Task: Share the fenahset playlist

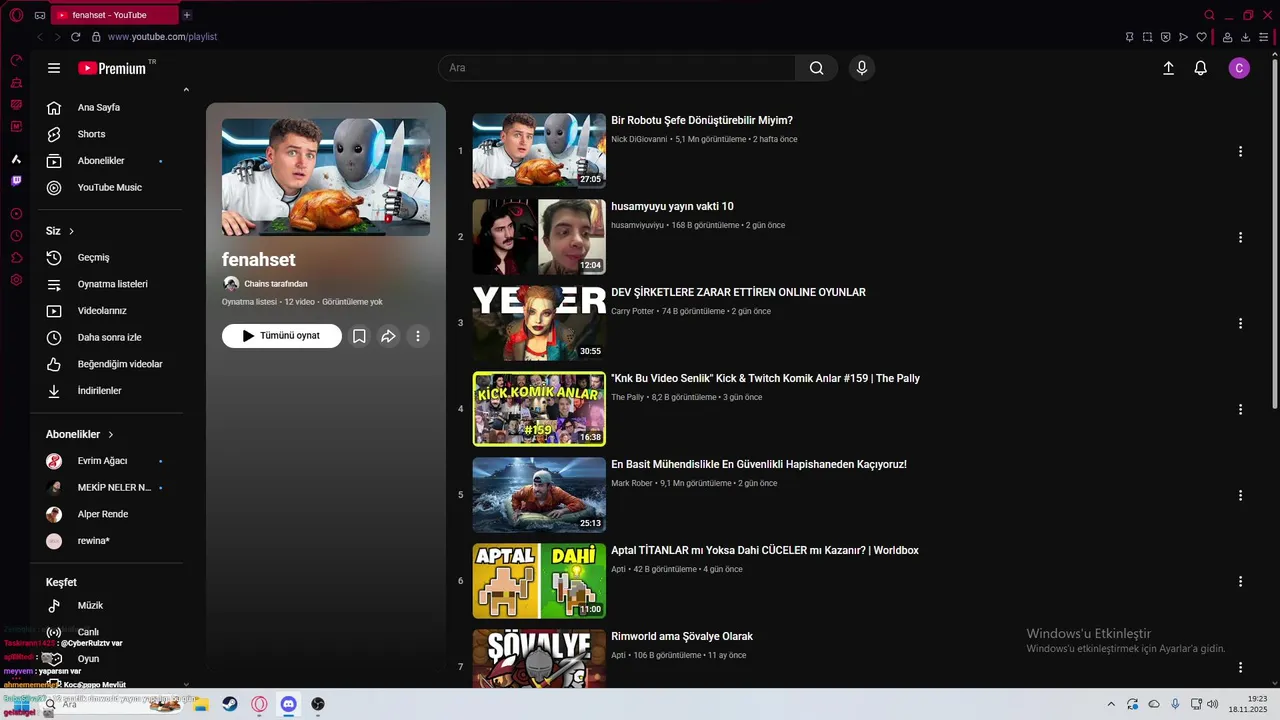Action: point(388,336)
